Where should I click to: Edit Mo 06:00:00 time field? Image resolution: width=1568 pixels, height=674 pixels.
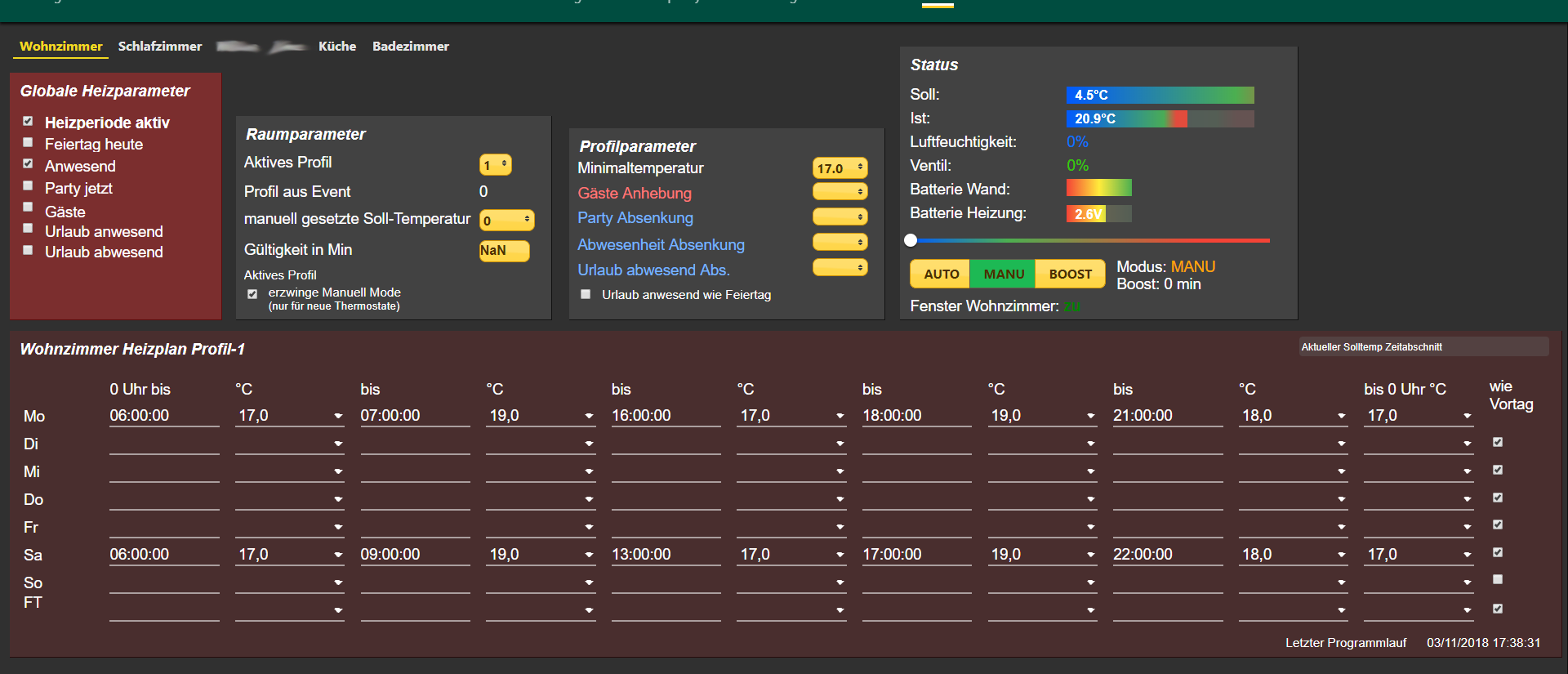164,416
